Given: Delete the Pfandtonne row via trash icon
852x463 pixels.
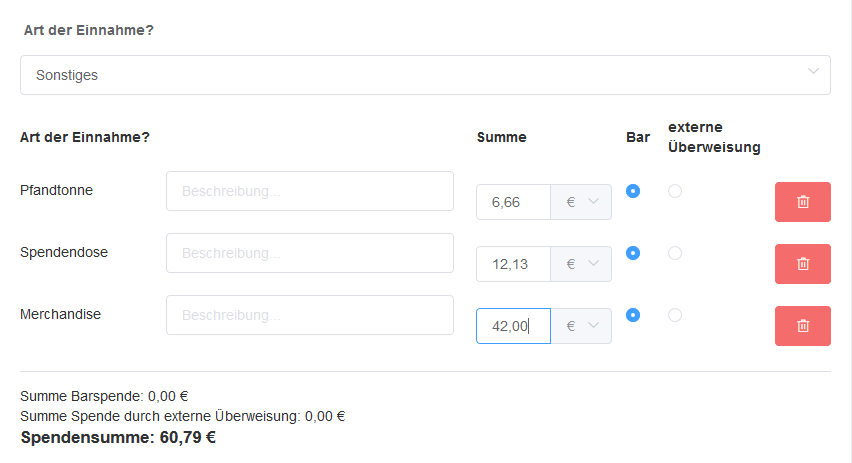Looking at the screenshot, I should (x=802, y=202).
